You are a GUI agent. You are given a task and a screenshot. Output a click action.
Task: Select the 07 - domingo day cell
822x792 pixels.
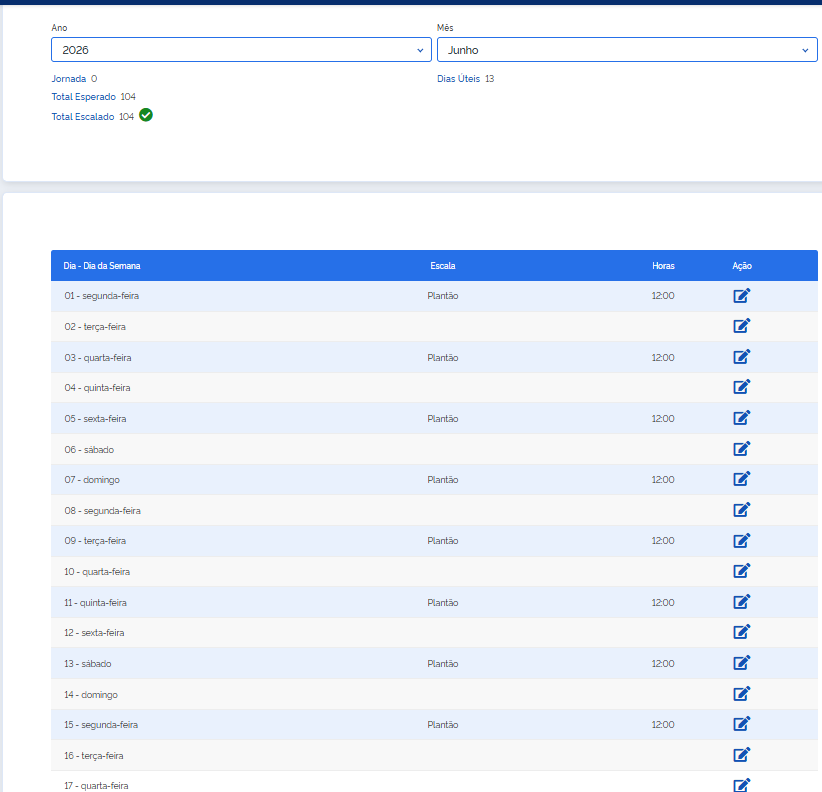(x=92, y=480)
